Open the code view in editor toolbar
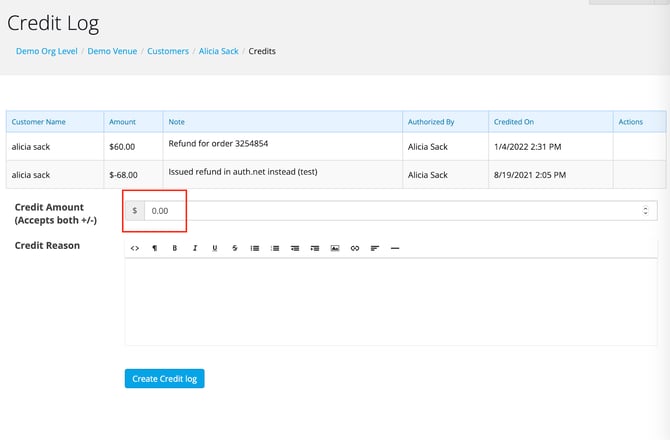This screenshot has height=440, width=670. pos(135,248)
